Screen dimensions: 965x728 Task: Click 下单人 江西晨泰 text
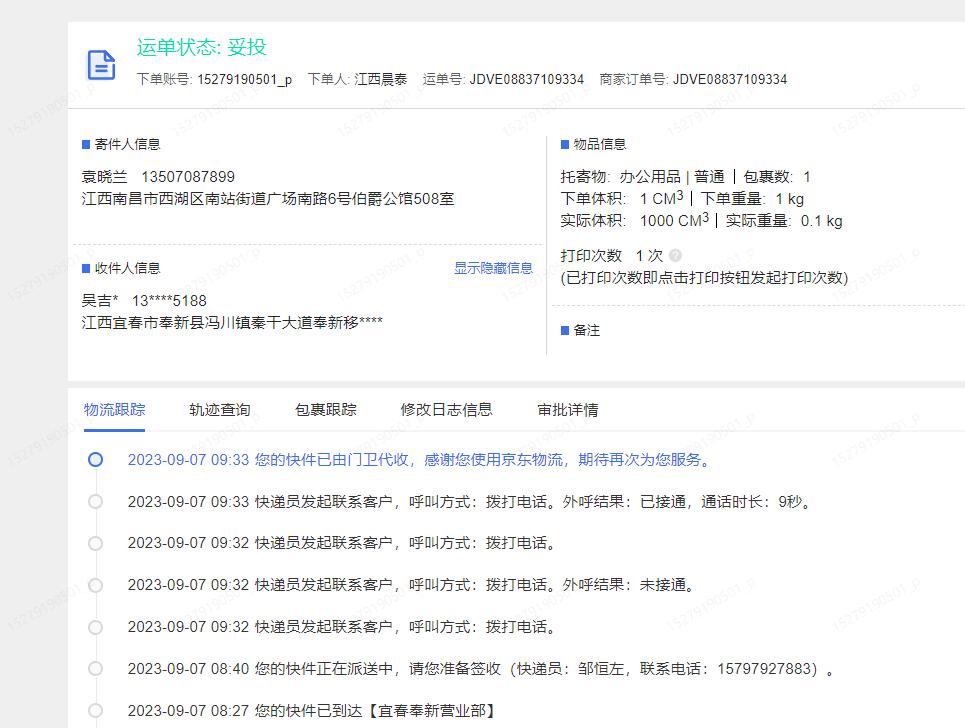[358, 79]
